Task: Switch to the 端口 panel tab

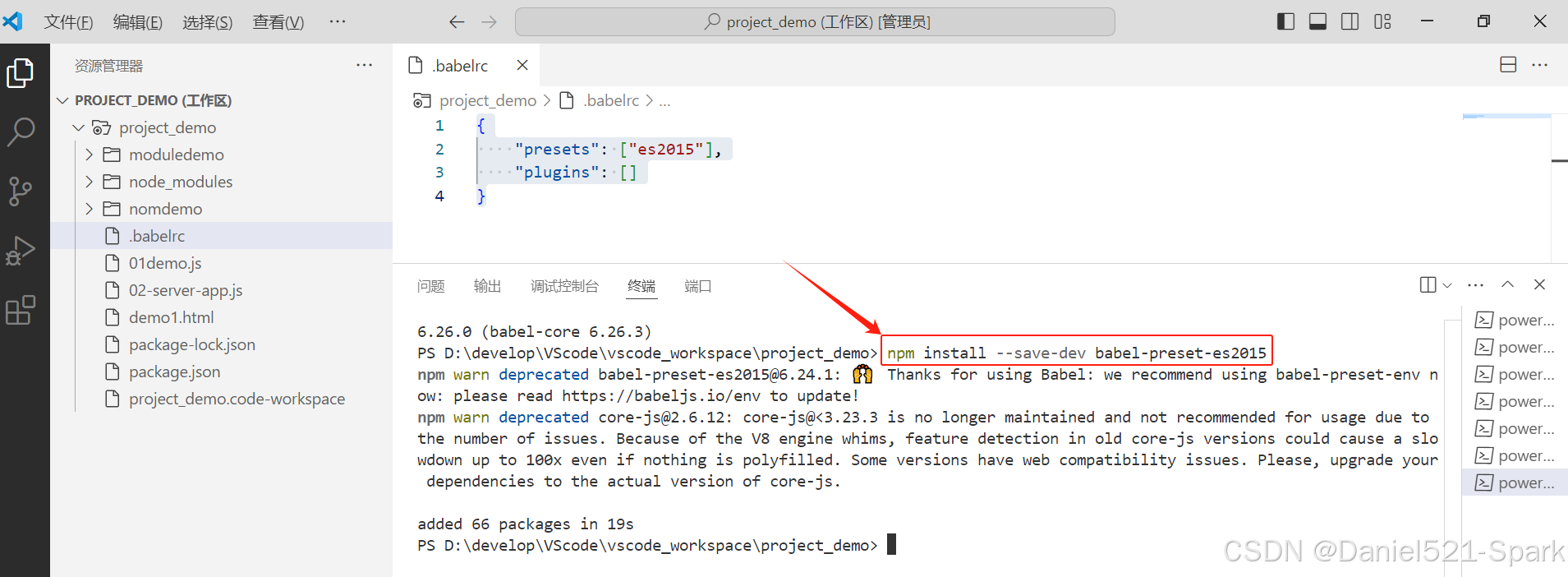Action: coord(697,286)
